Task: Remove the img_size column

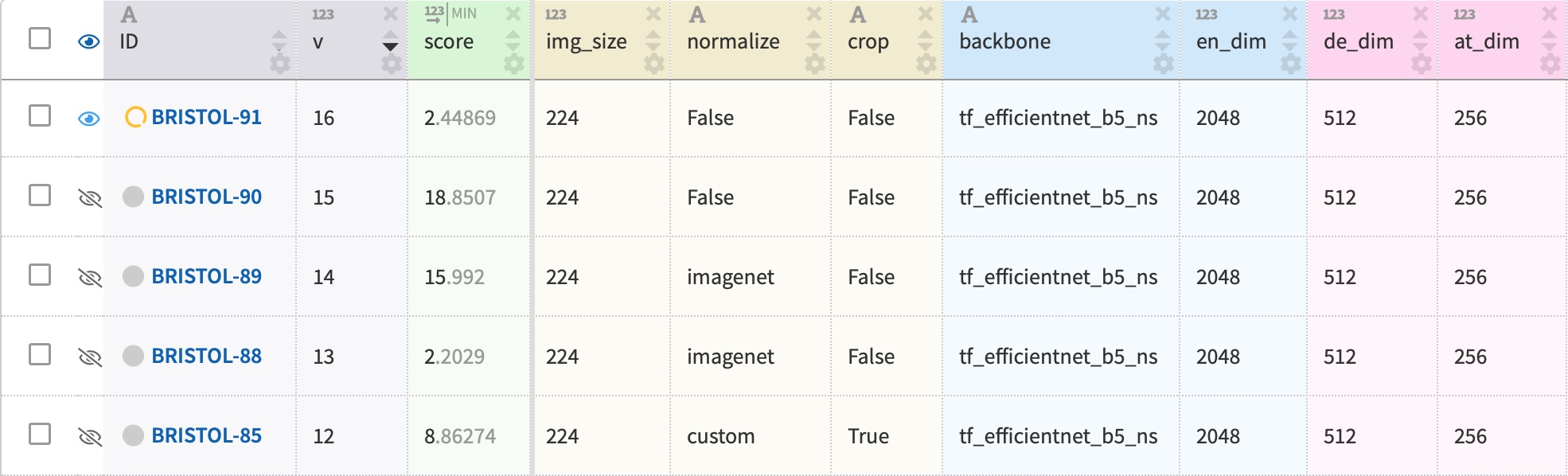Action: 653,14
